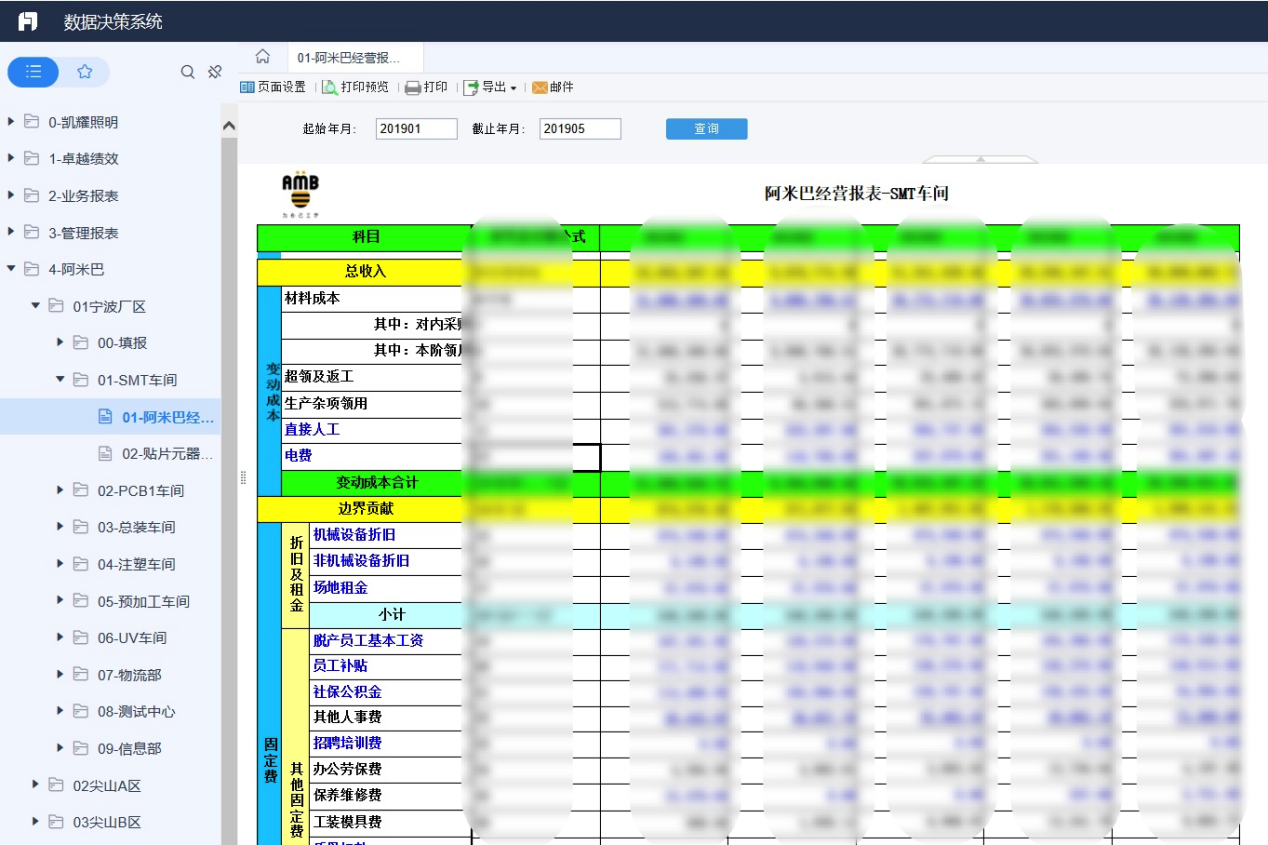
Task: Open 页面设置 page setup
Action: pyautogui.click(x=273, y=87)
